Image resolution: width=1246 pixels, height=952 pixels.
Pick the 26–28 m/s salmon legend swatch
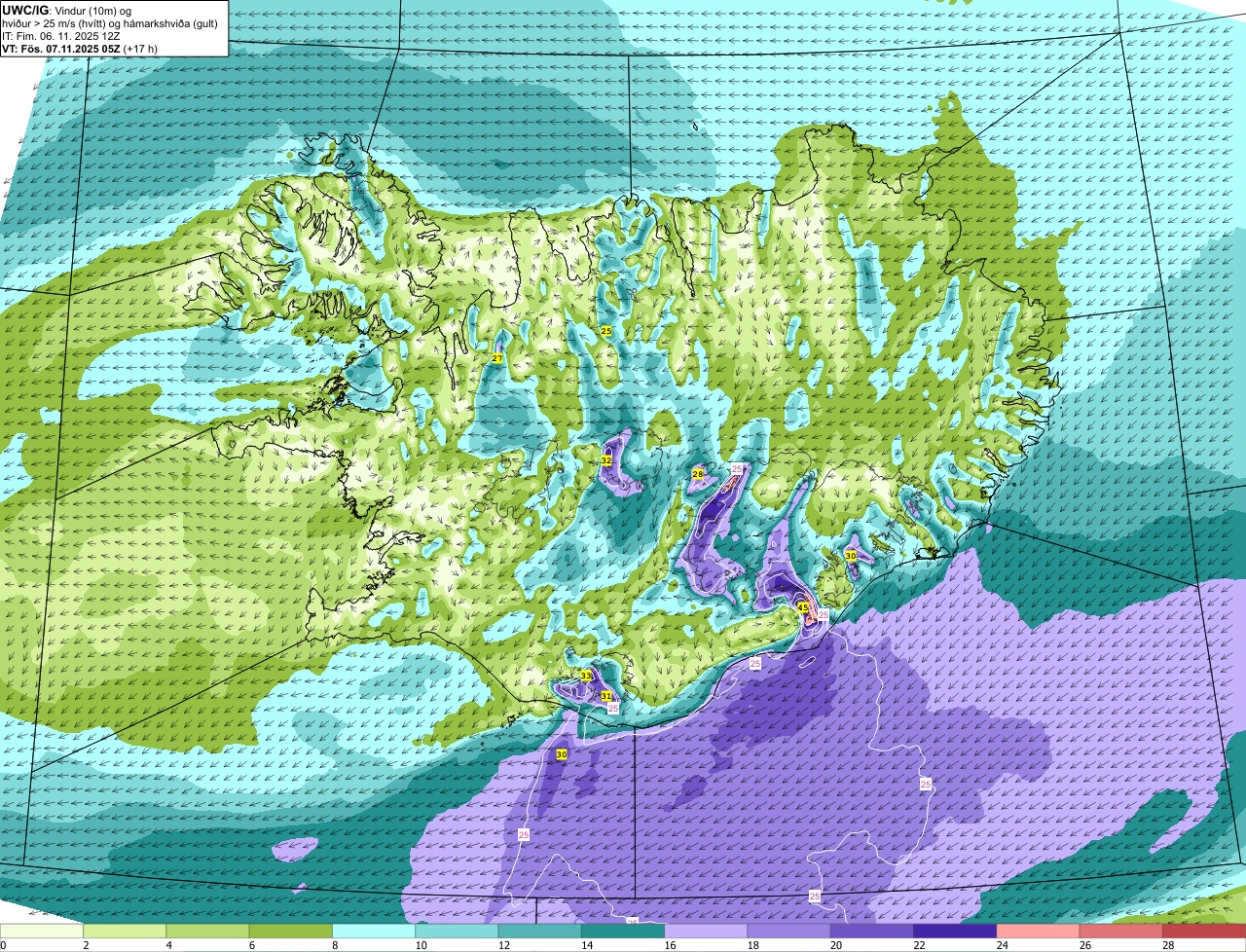1121,932
